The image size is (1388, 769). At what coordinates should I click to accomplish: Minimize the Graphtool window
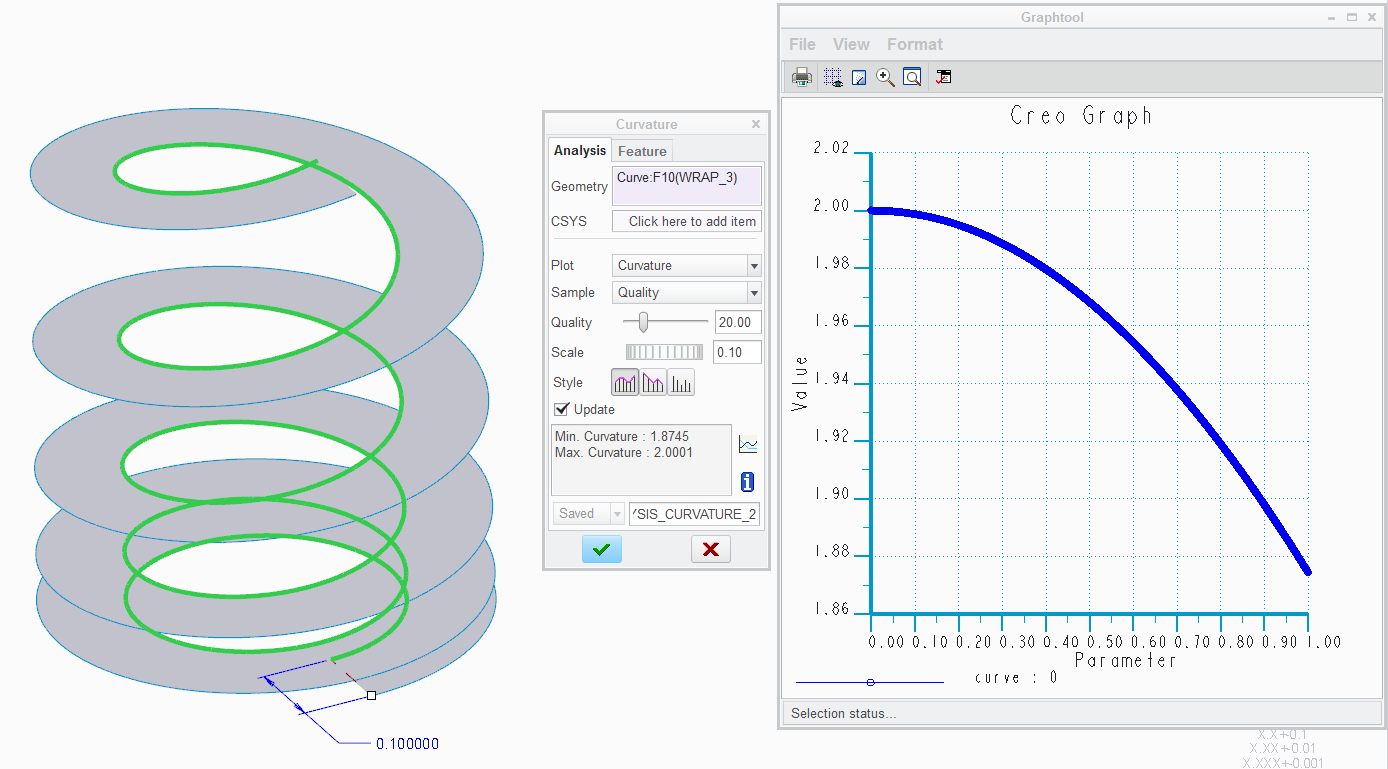[x=1332, y=17]
